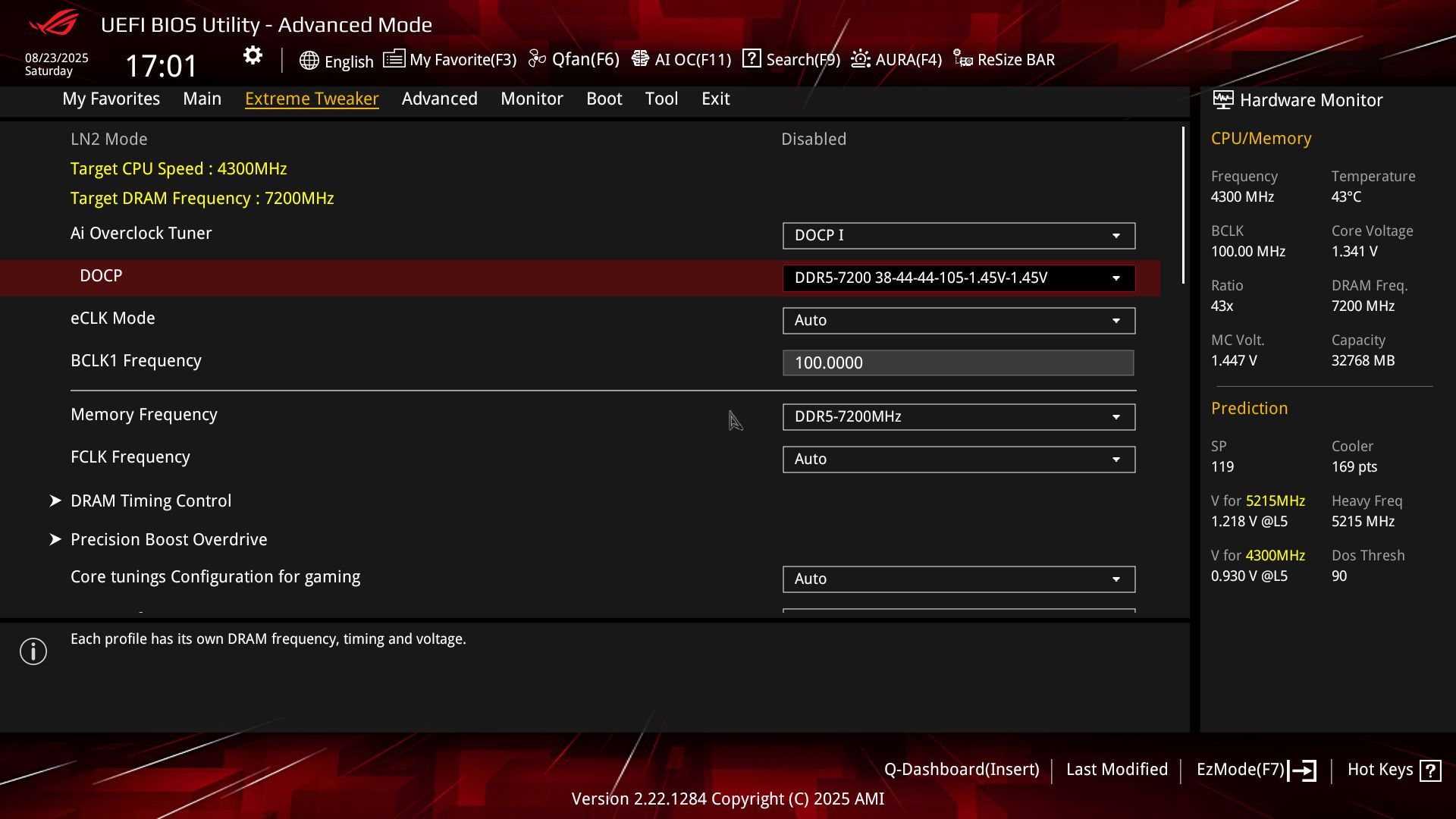This screenshot has width=1456, height=819.
Task: Open My Favorite(F3)
Action: [x=450, y=59]
